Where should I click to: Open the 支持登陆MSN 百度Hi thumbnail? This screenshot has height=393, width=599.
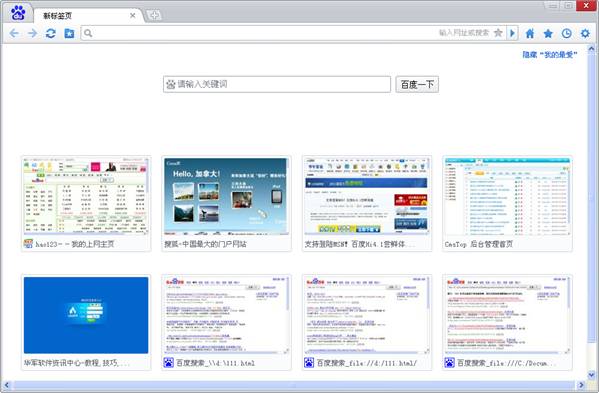367,196
